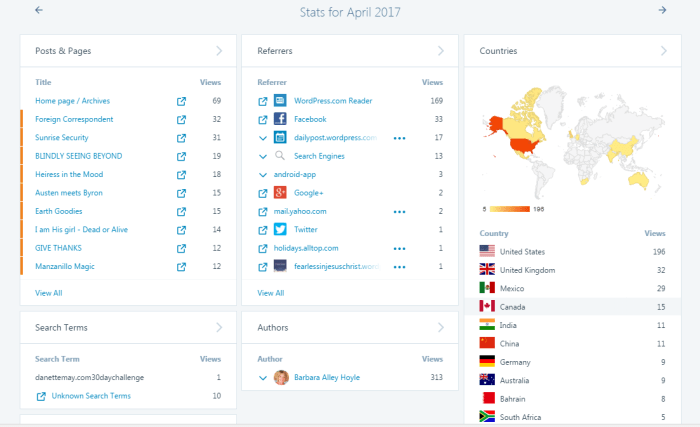Go to next month with right arrow
700x427 pixels.
pos(662,10)
